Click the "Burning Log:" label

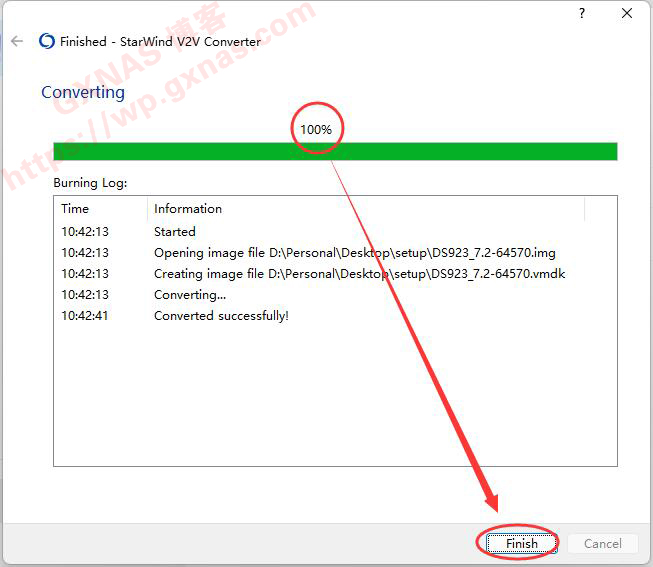pyautogui.click(x=90, y=184)
